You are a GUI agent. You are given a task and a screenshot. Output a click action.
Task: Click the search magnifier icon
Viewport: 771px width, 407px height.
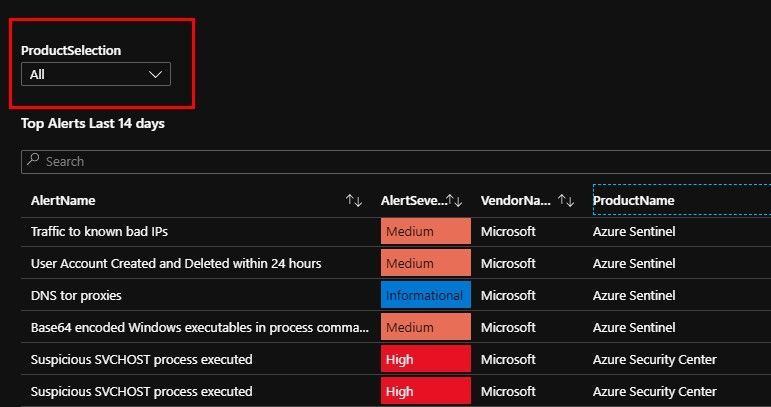33,159
